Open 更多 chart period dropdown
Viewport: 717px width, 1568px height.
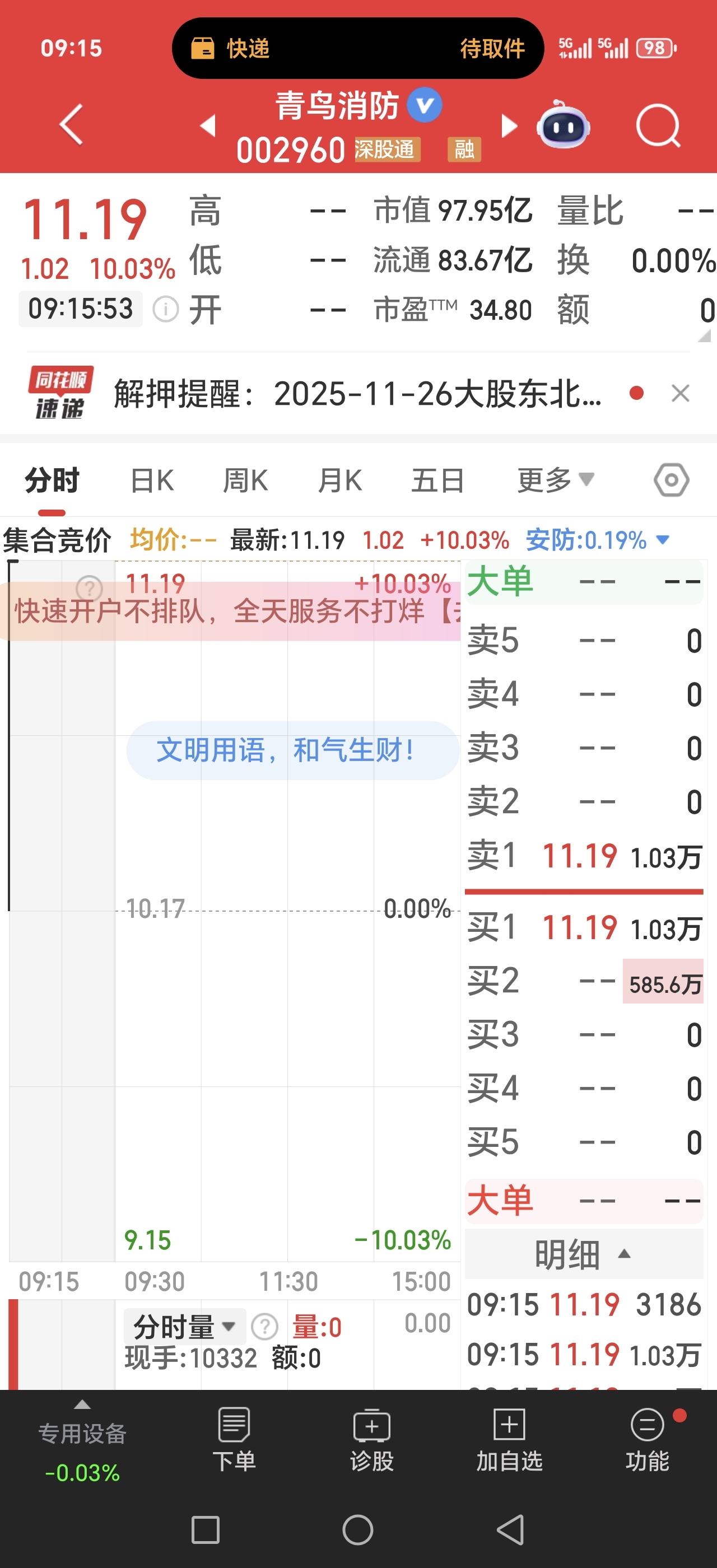coord(555,480)
